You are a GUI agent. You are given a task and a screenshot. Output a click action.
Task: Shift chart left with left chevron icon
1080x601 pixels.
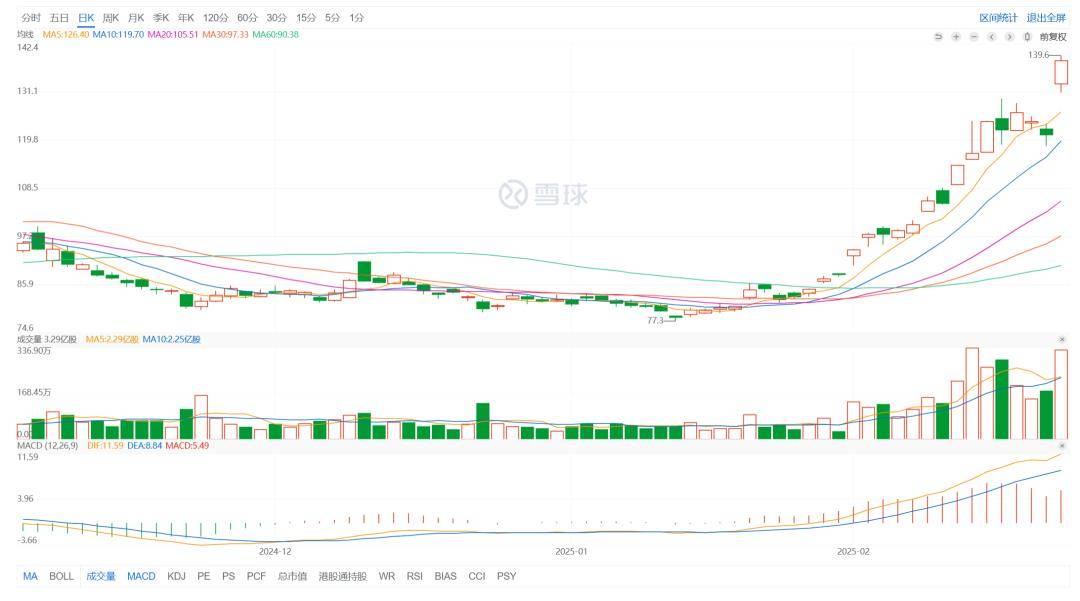pyautogui.click(x=991, y=36)
